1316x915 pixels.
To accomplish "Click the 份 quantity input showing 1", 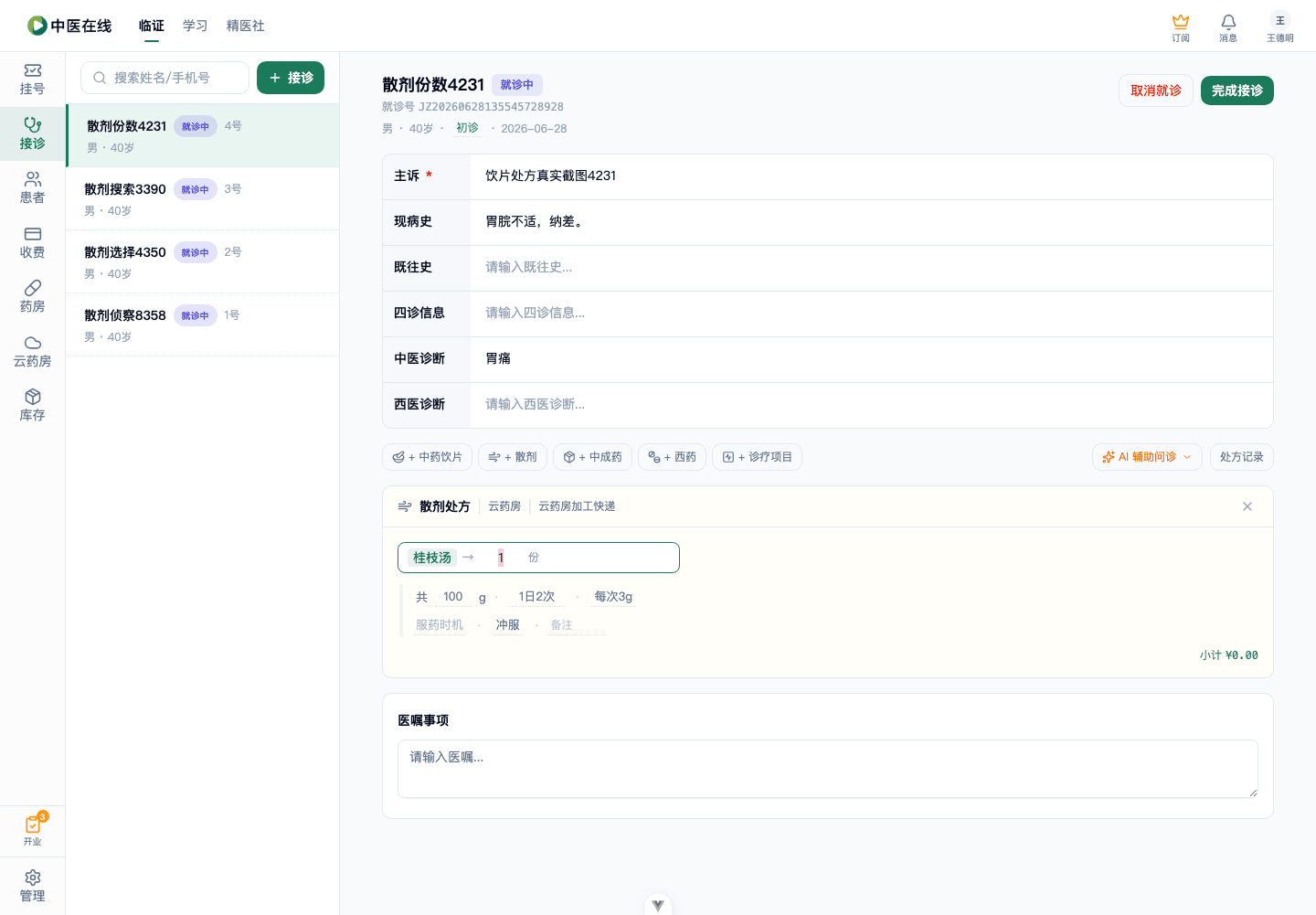I will point(502,558).
